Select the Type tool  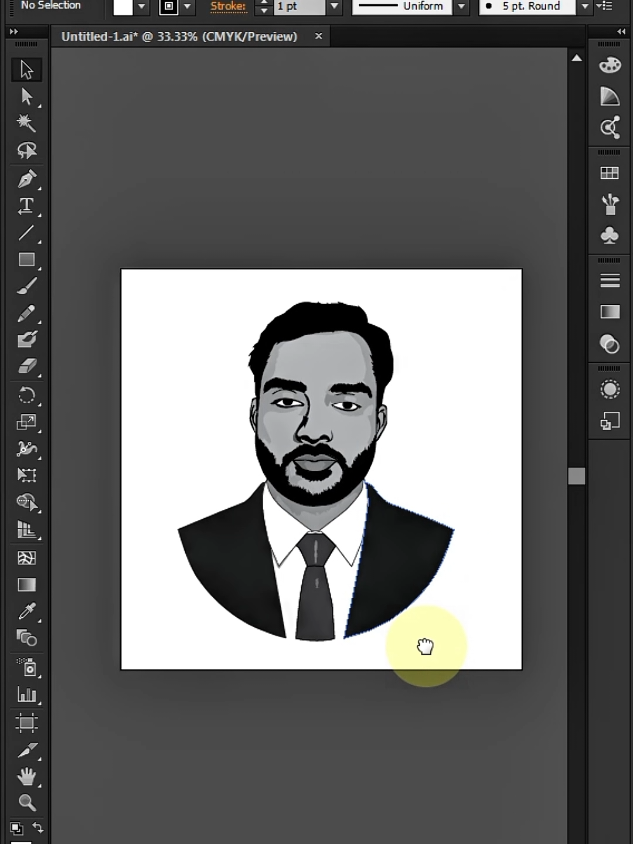tap(26, 206)
